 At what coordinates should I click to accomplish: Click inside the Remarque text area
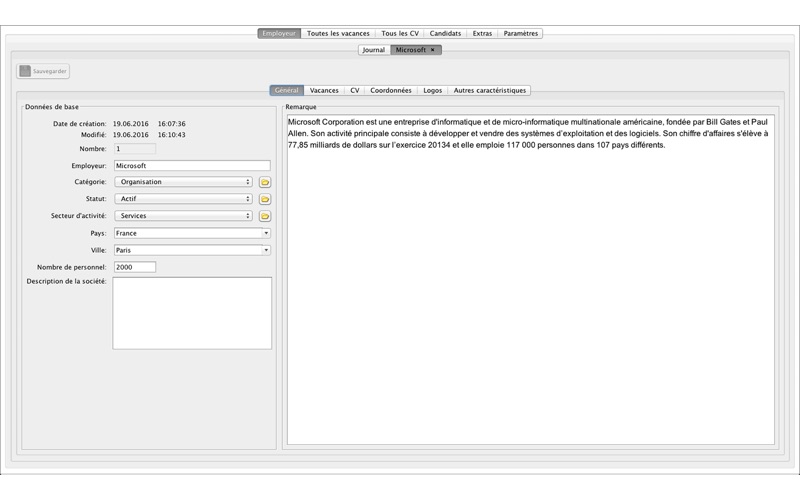click(531, 280)
